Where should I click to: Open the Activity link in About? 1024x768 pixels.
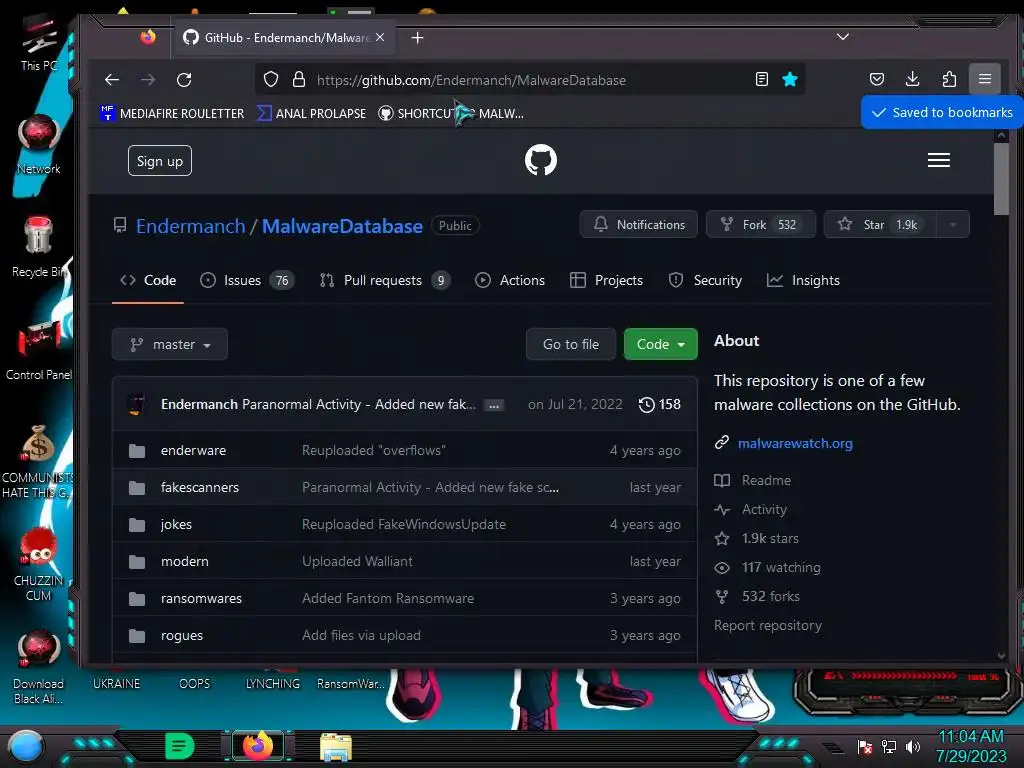(764, 509)
